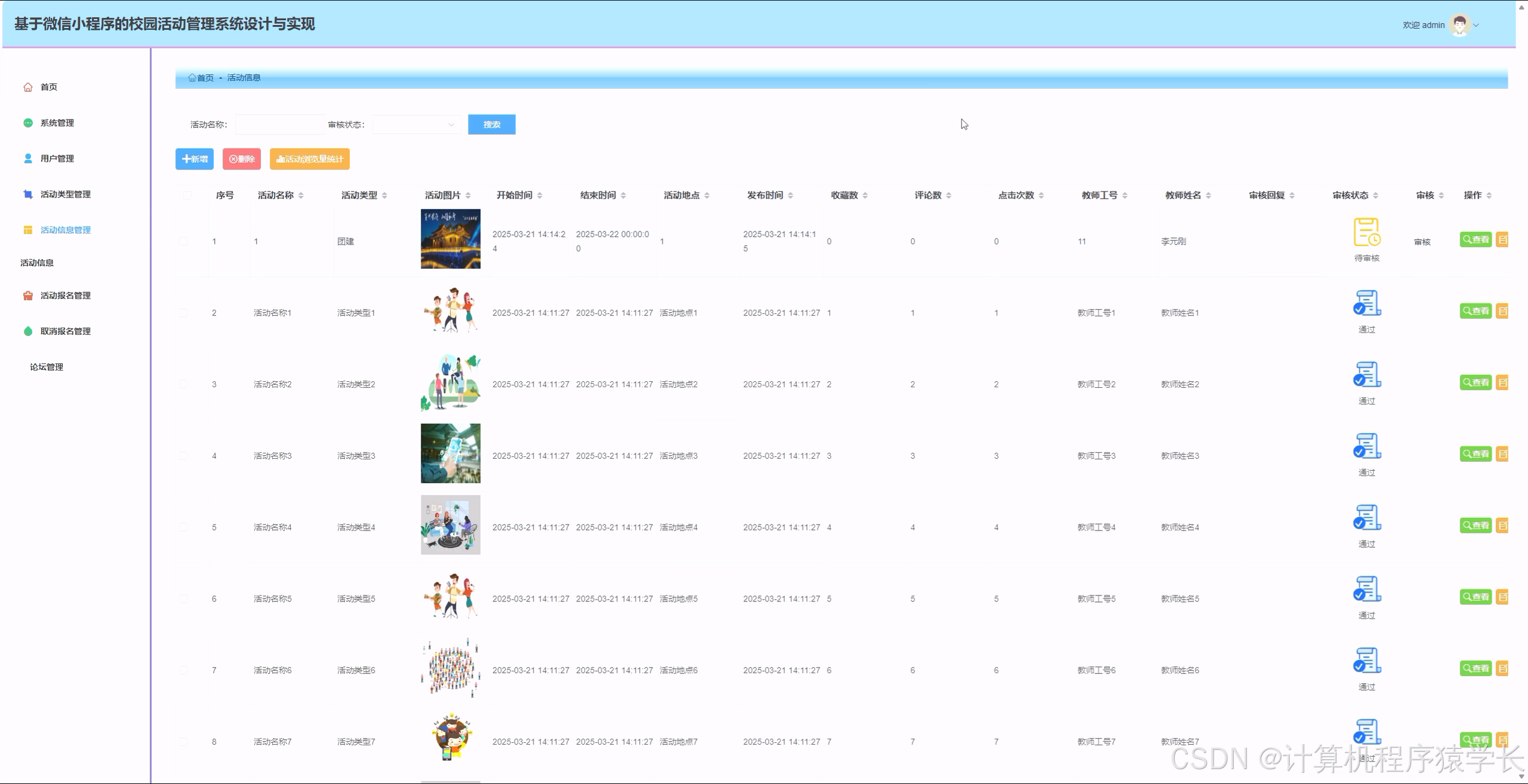Sort by 点击次数 column arrows
This screenshot has width=1528, height=784.
click(x=1041, y=196)
